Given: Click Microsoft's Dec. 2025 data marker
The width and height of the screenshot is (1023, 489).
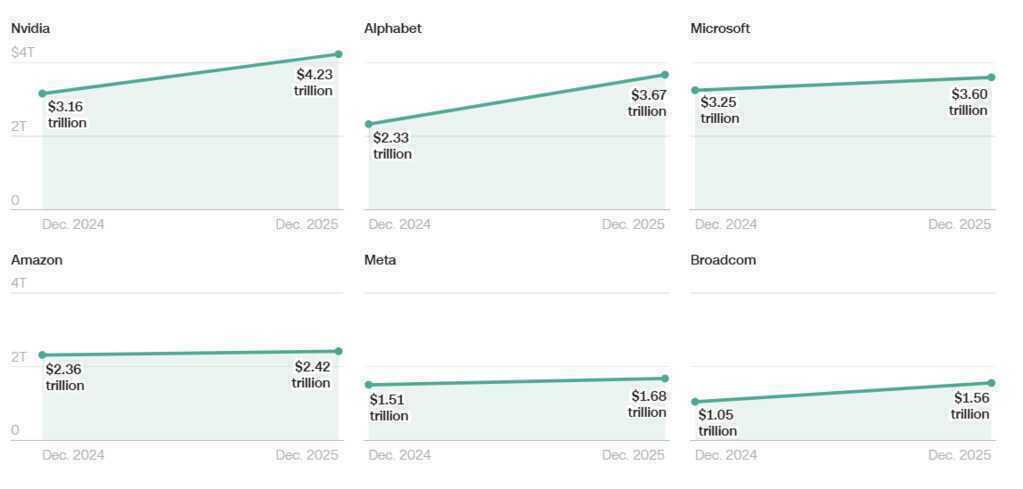Looking at the screenshot, I should (x=991, y=77).
